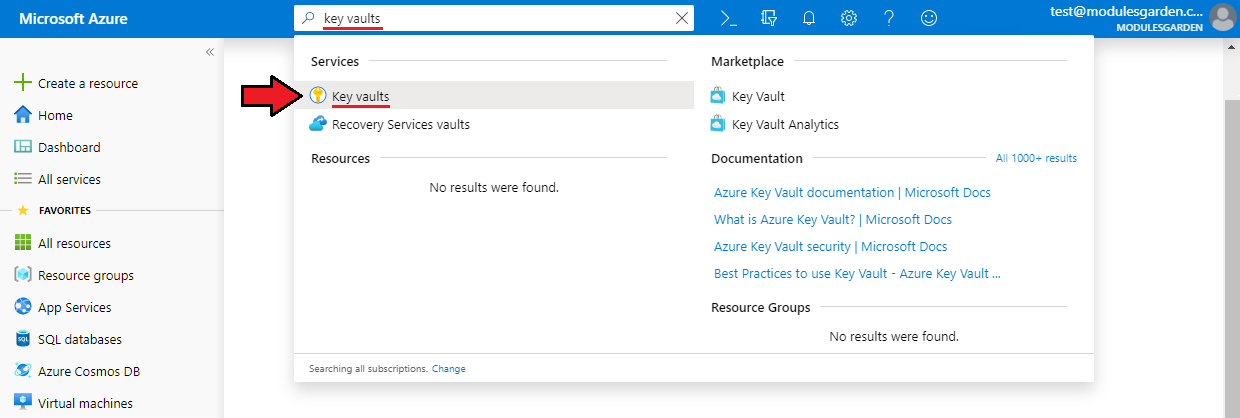View All 1000+ results link
The image size is (1240, 418).
[1036, 158]
